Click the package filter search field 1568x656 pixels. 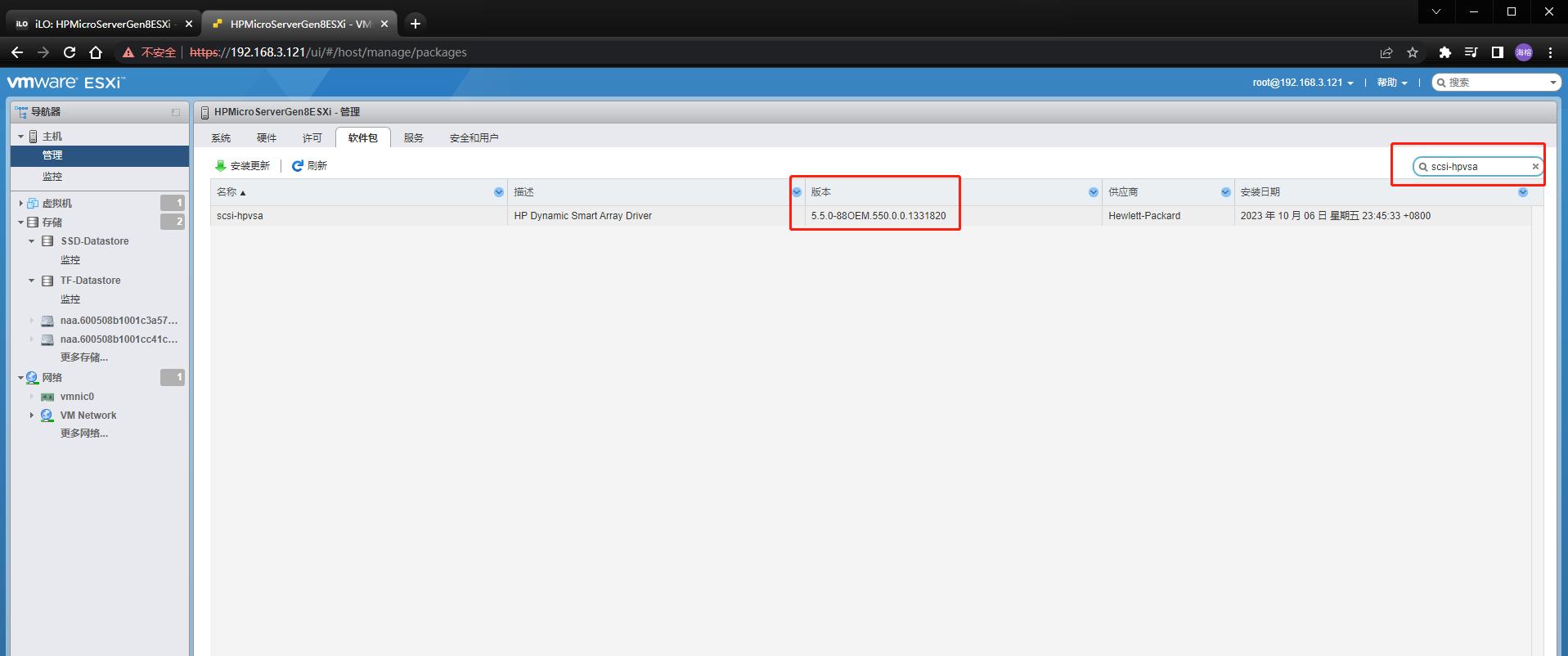1477,167
